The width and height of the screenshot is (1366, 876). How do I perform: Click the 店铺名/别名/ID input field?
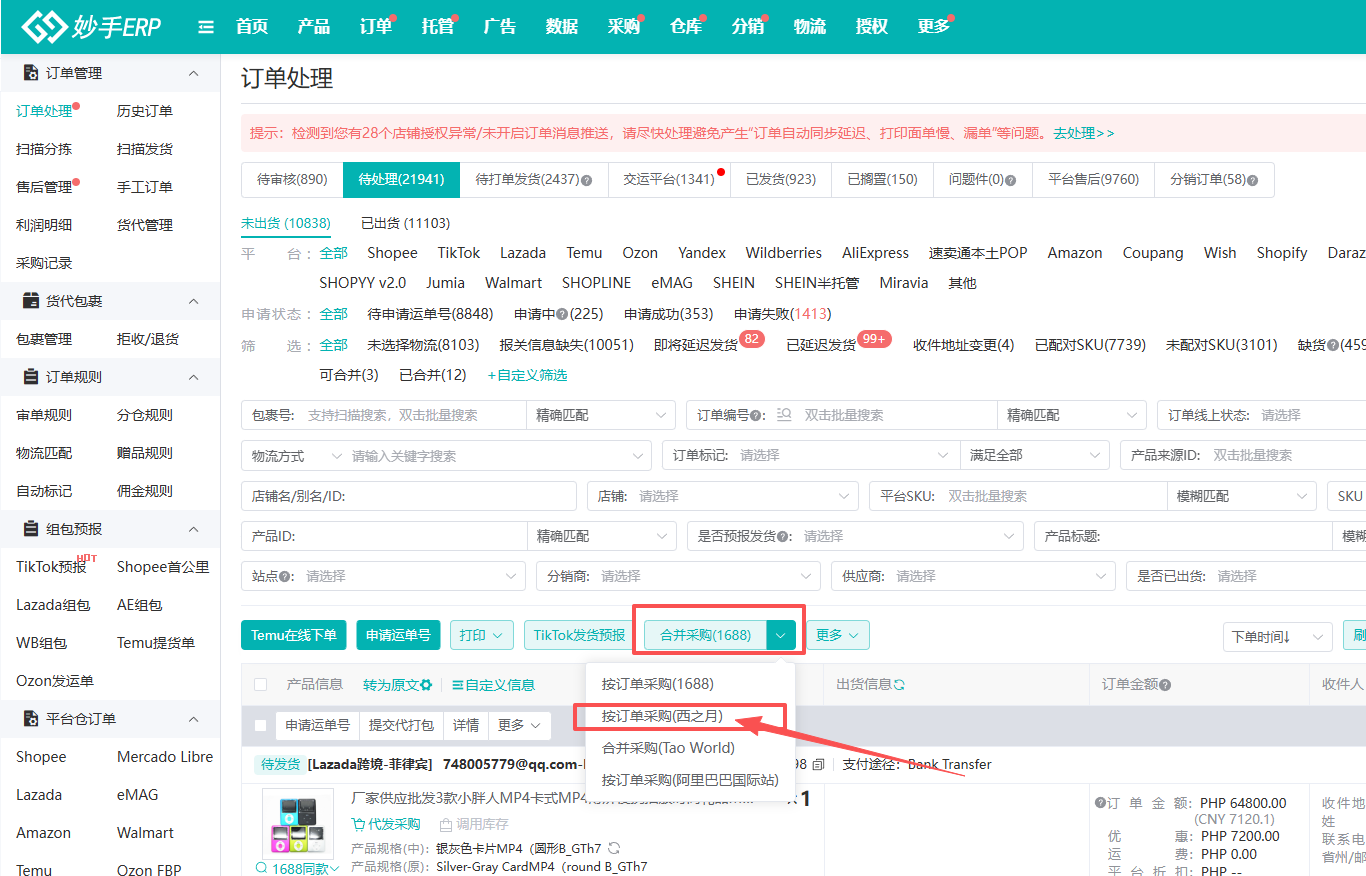tap(409, 496)
